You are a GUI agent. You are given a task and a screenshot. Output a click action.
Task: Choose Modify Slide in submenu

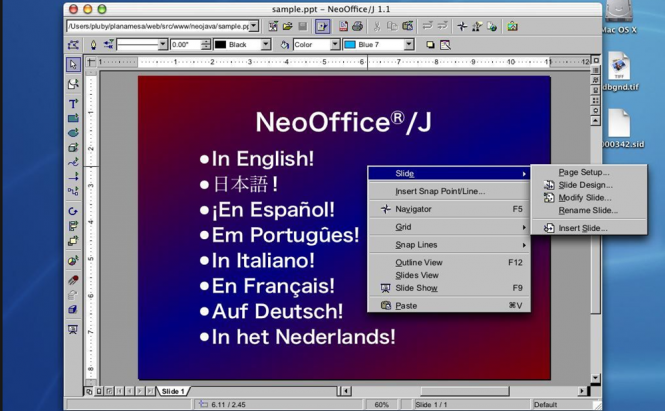(589, 198)
